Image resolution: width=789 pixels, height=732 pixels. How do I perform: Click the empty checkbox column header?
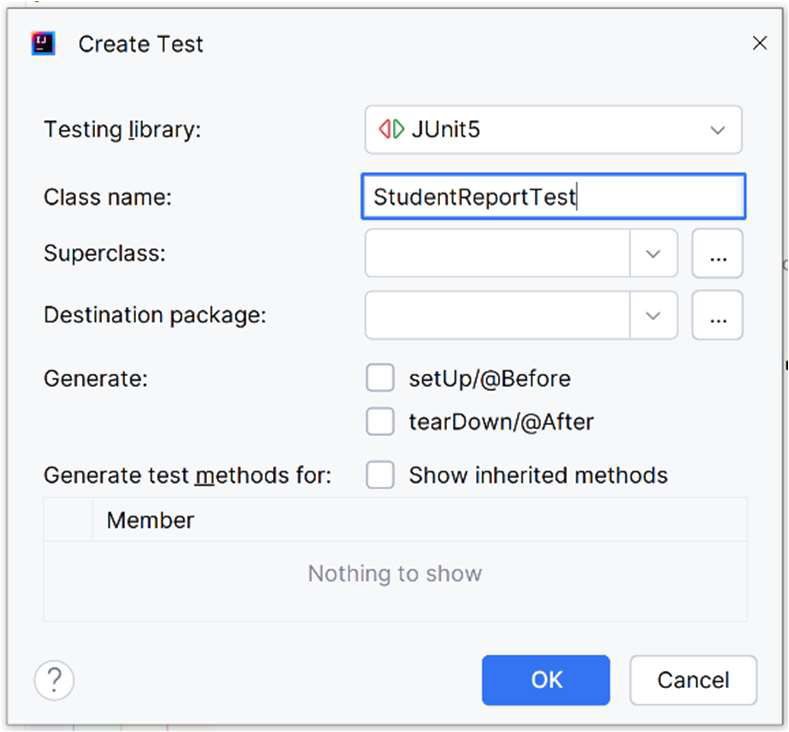click(x=68, y=520)
